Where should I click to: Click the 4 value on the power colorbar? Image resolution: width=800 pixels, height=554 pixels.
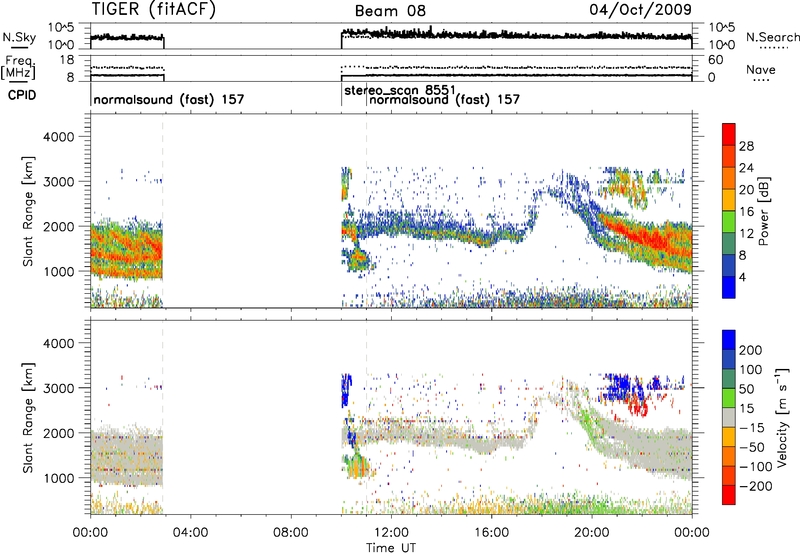tap(742, 277)
